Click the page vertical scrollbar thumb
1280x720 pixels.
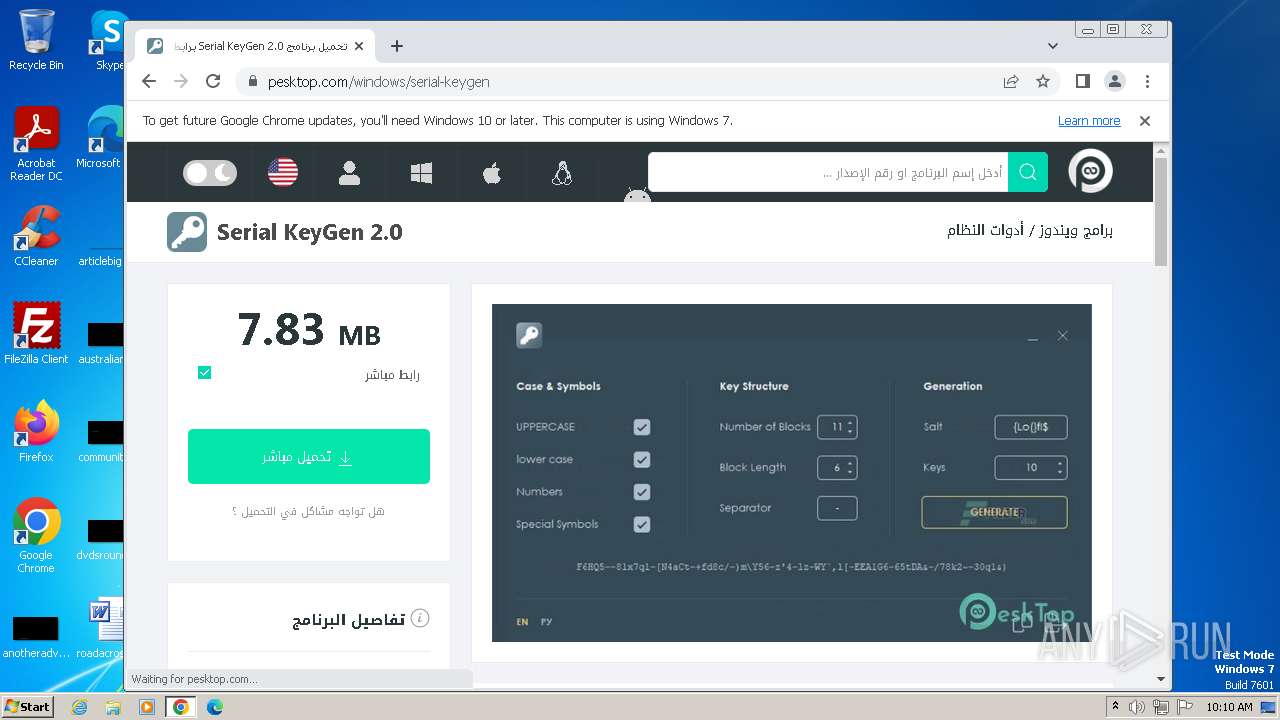[x=1160, y=211]
